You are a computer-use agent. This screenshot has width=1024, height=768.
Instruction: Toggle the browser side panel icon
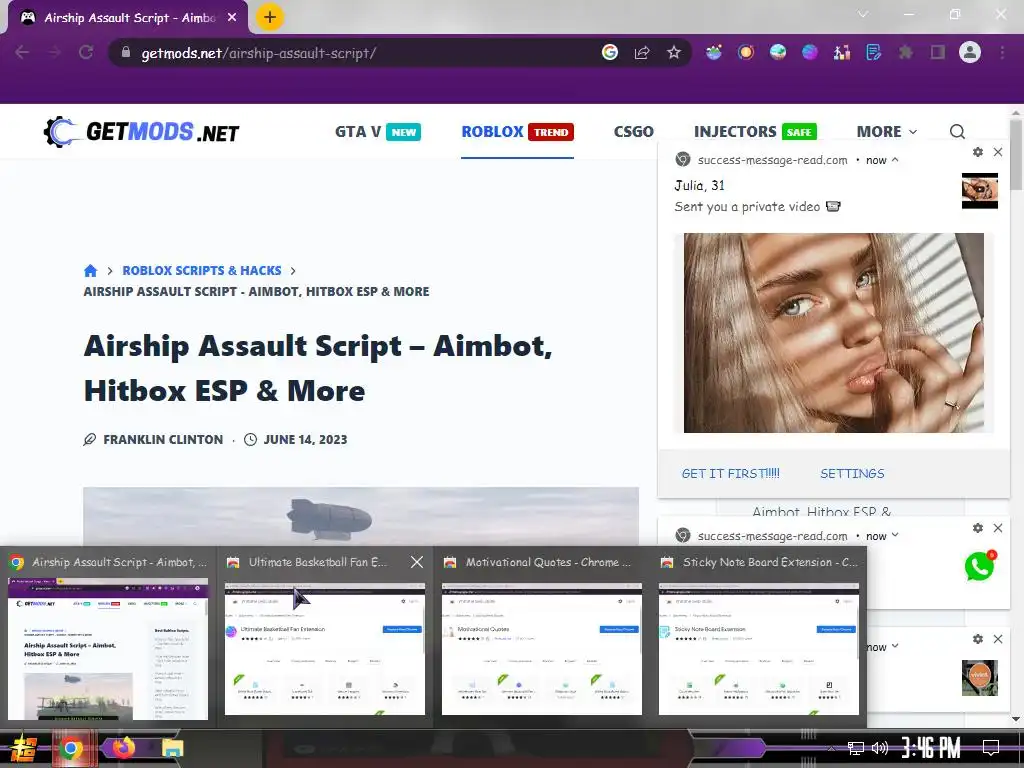coord(938,52)
